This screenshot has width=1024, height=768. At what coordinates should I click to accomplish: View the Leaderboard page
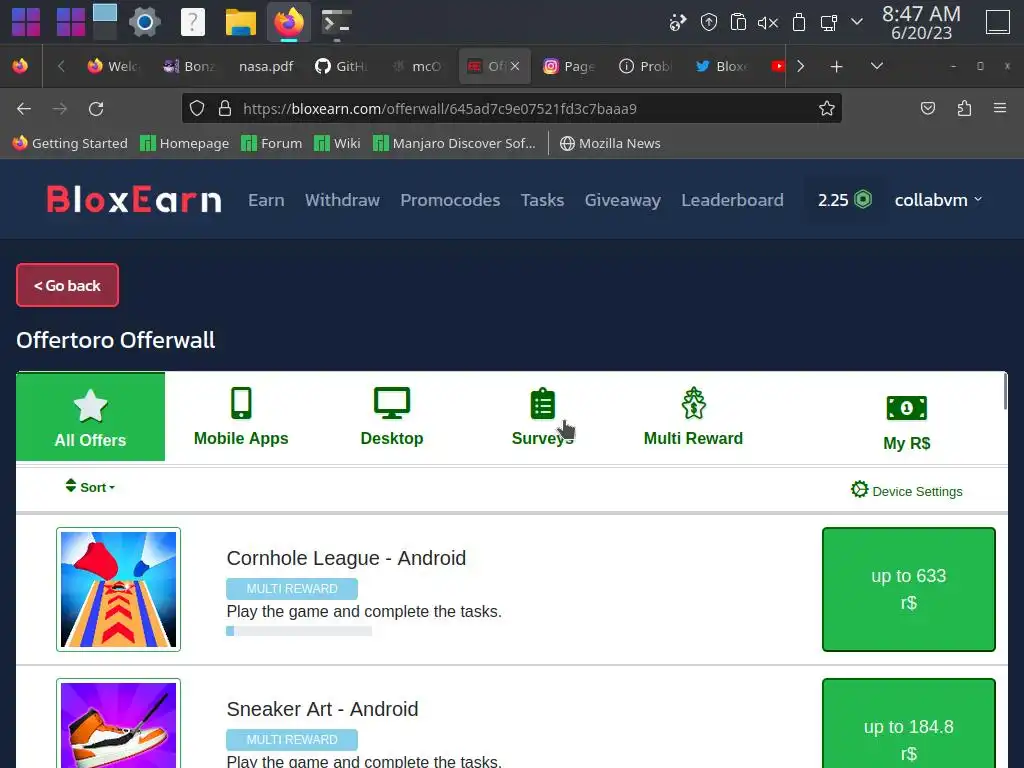click(x=732, y=200)
